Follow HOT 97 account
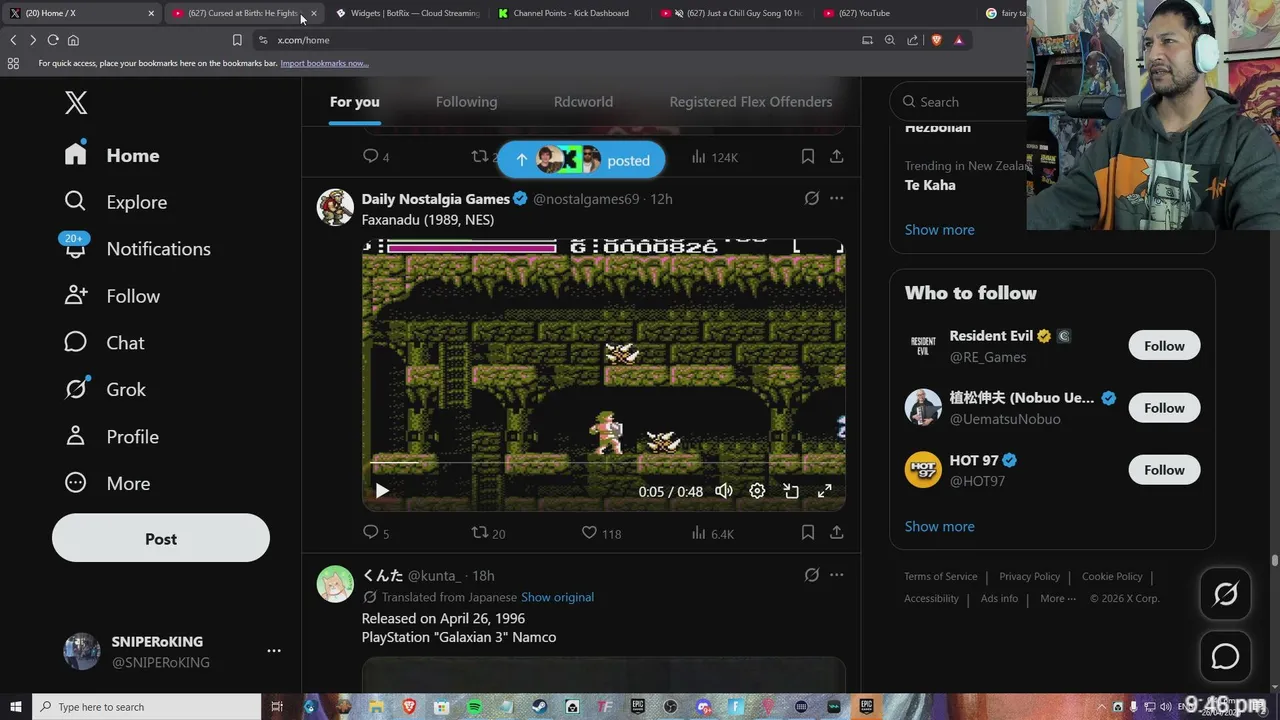The width and height of the screenshot is (1280, 720). [1164, 470]
